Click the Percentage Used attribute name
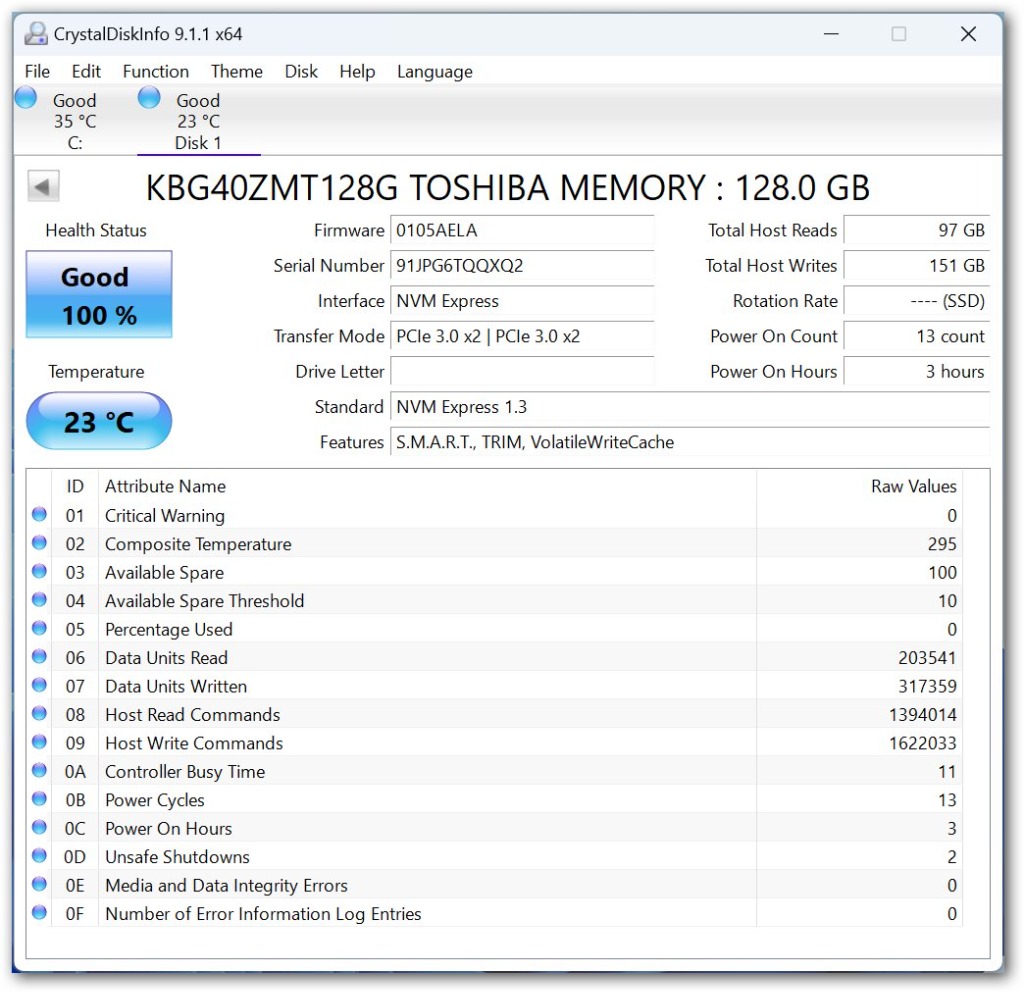Image resolution: width=1024 pixels, height=992 pixels. tap(169, 630)
